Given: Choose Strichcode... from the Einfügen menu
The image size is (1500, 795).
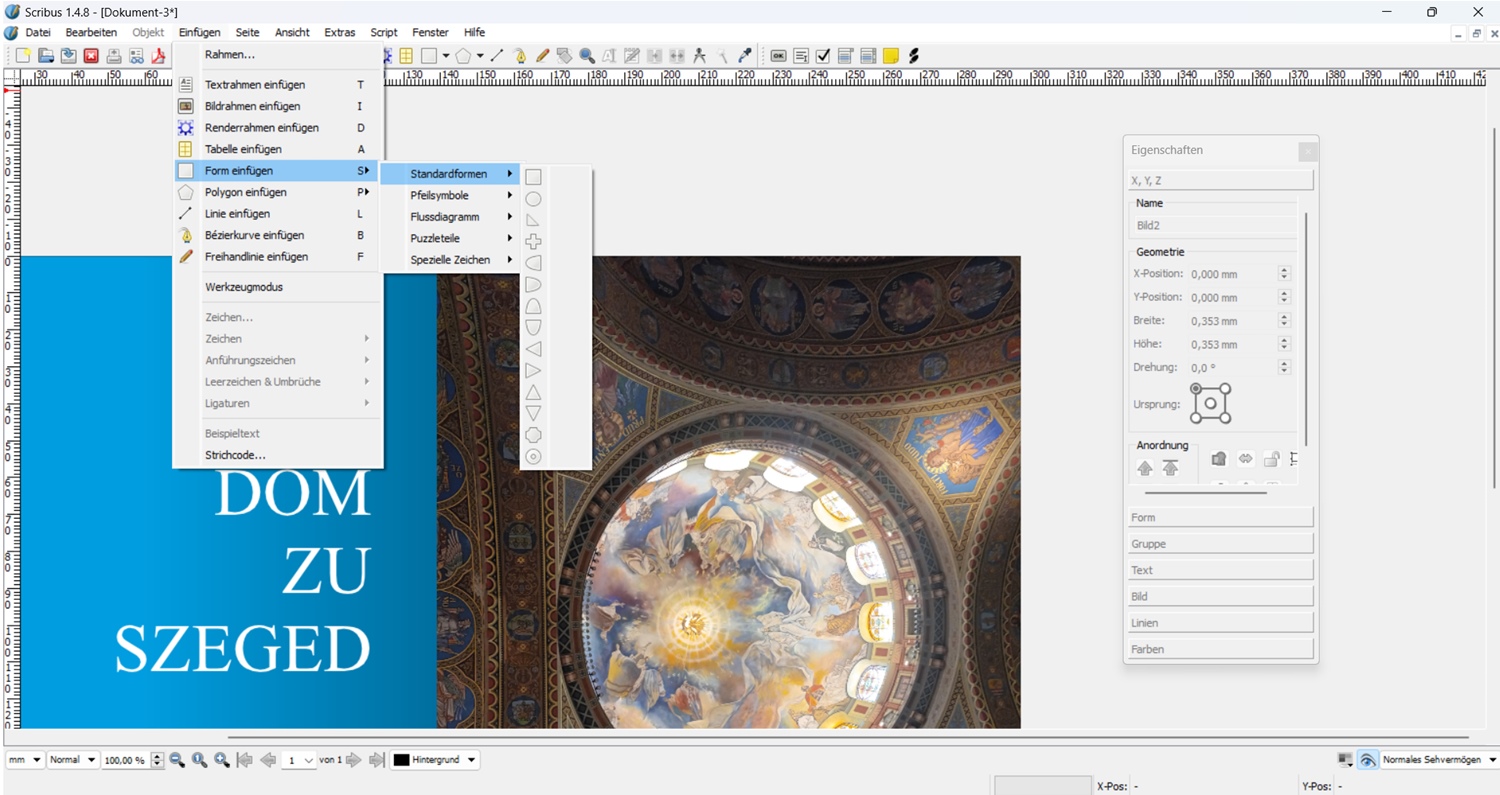Looking at the screenshot, I should (x=277, y=455).
